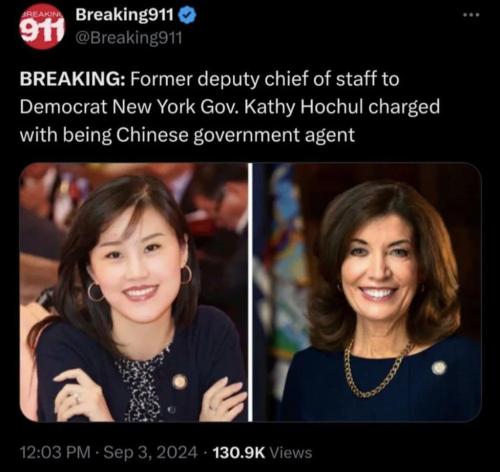Click the divider between the two photos
This screenshot has height=472, width=500.
coord(251,292)
